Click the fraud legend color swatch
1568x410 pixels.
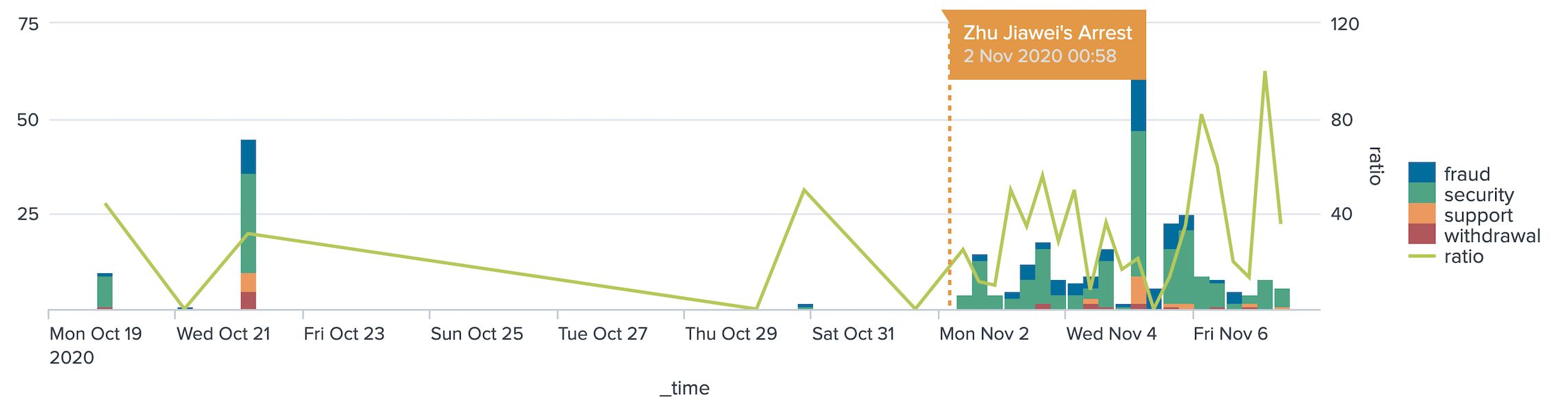[1421, 173]
